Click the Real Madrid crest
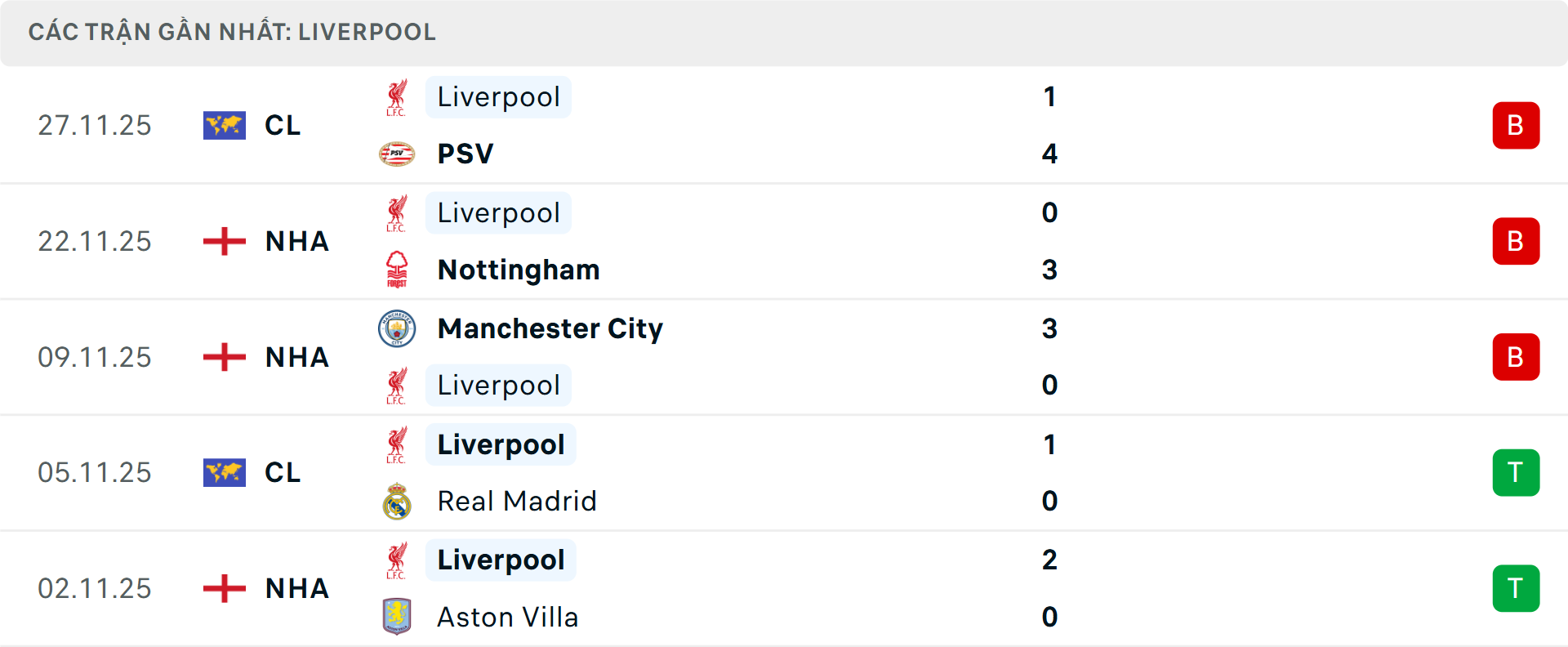The height and width of the screenshot is (647, 1568). tap(398, 501)
